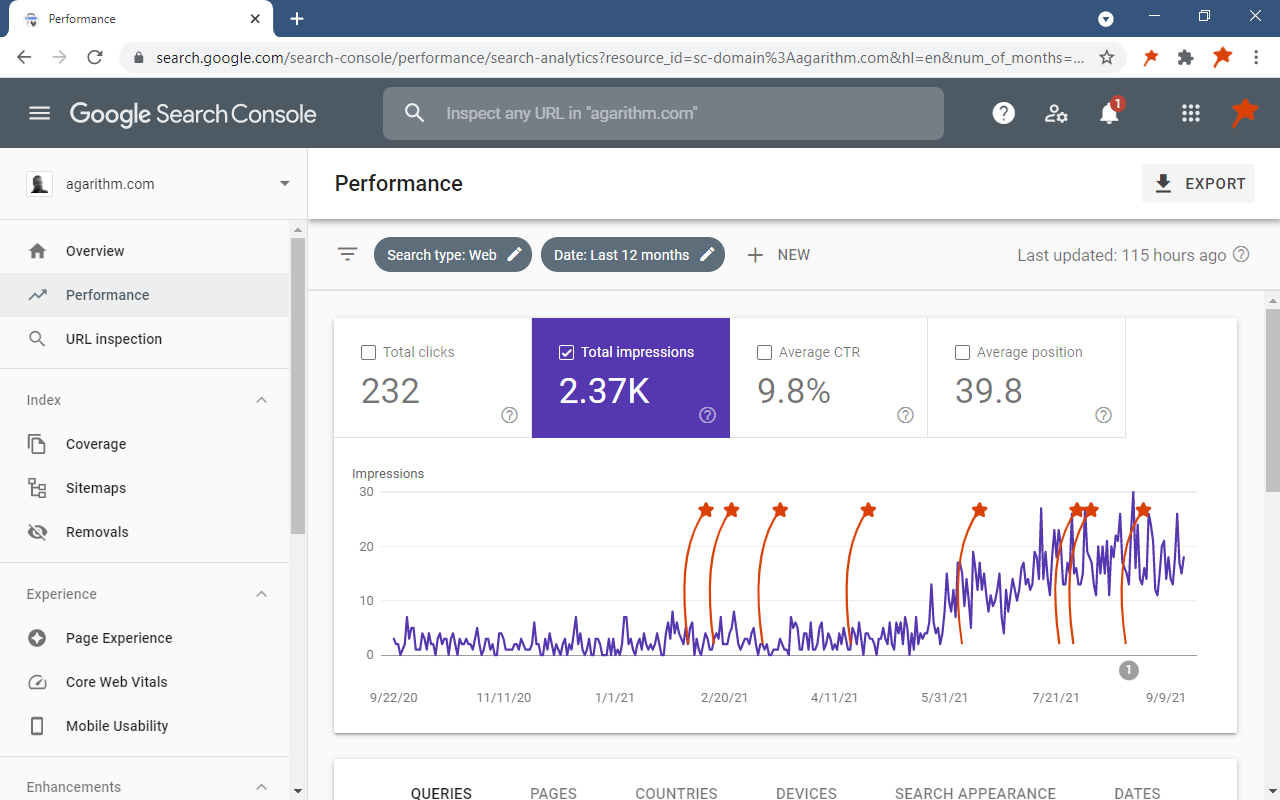Image resolution: width=1280 pixels, height=800 pixels.
Task: Toggle the Average CTR checkbox
Action: [x=765, y=352]
